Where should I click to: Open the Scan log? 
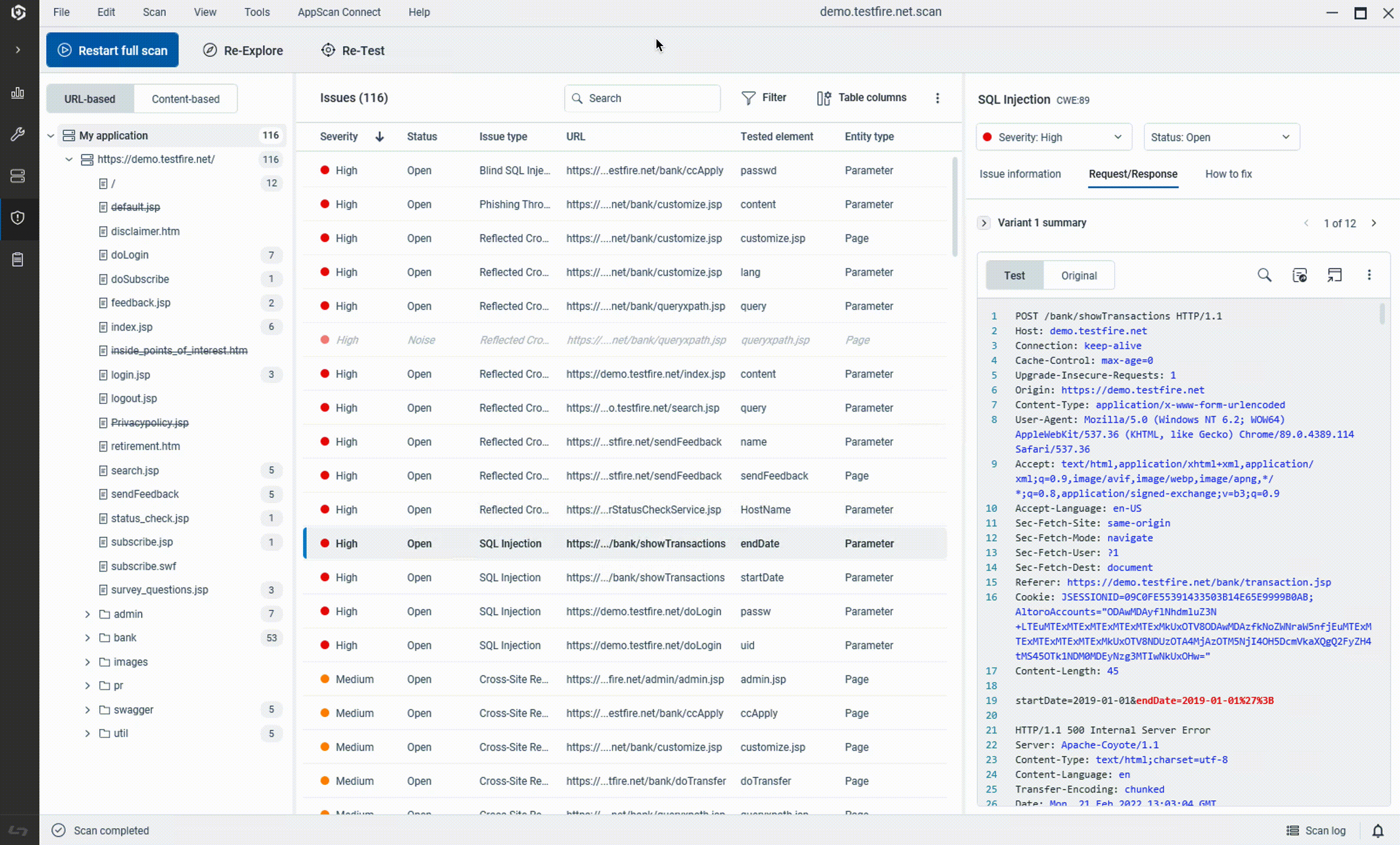click(1316, 831)
